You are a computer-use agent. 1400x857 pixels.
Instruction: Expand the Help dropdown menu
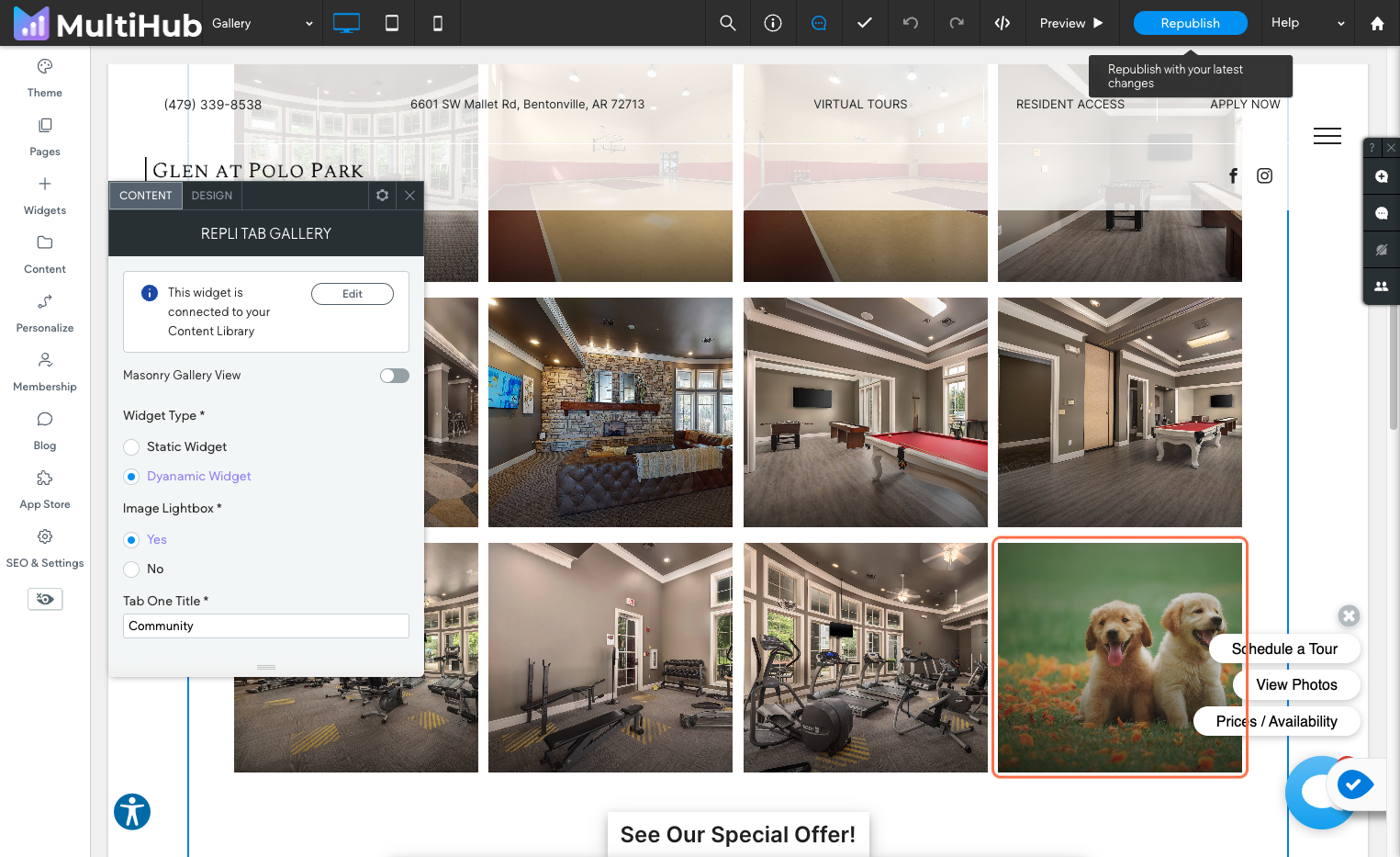[1308, 23]
